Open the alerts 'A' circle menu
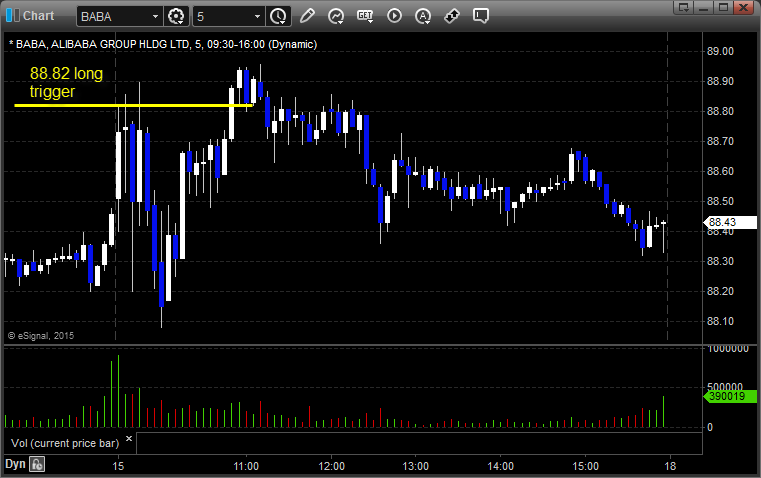This screenshot has width=761, height=478. coord(423,16)
